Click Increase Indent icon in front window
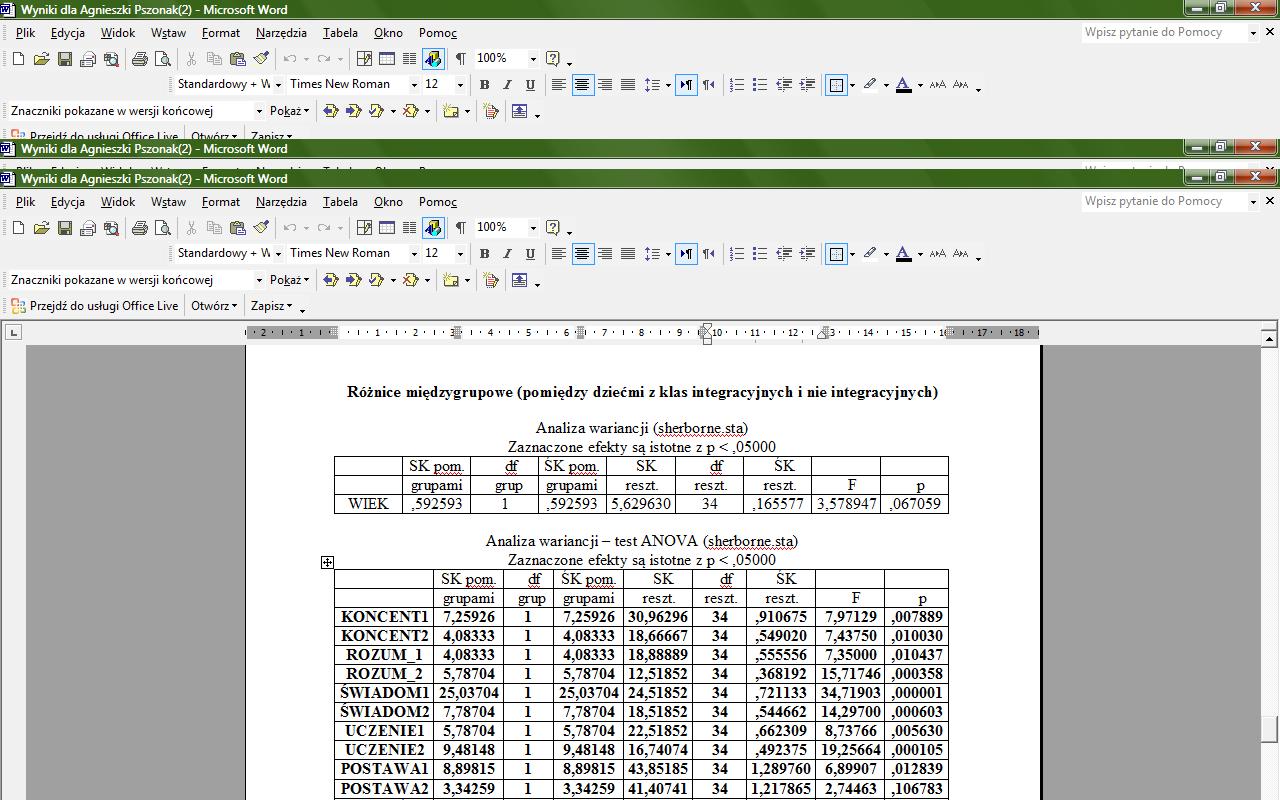This screenshot has height=800, width=1280. 807,254
